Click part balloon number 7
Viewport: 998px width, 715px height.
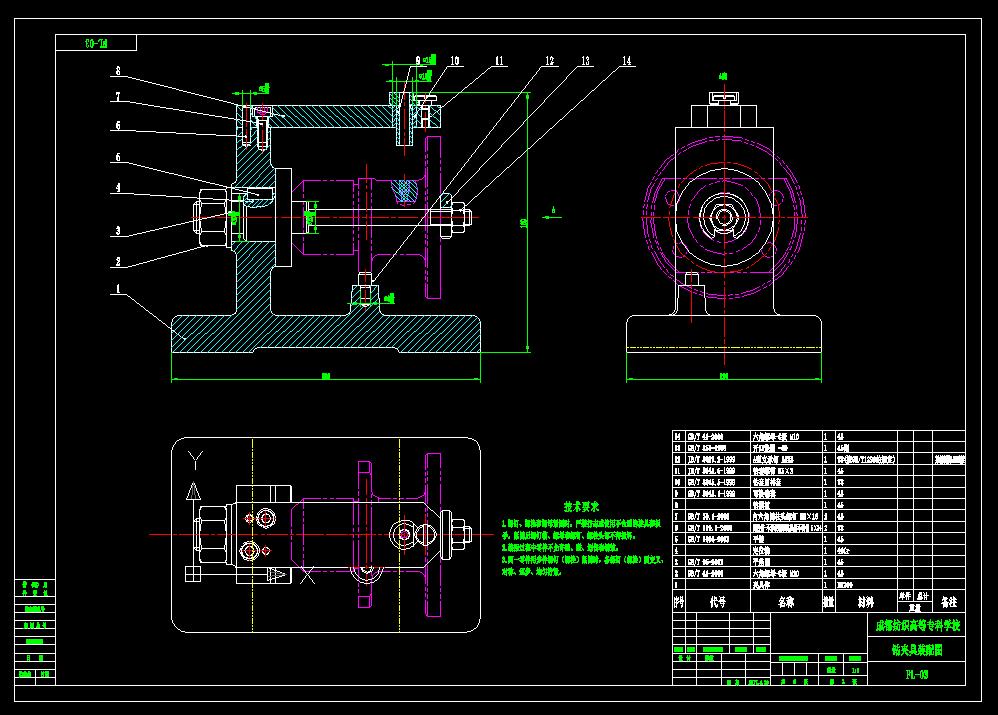click(118, 97)
